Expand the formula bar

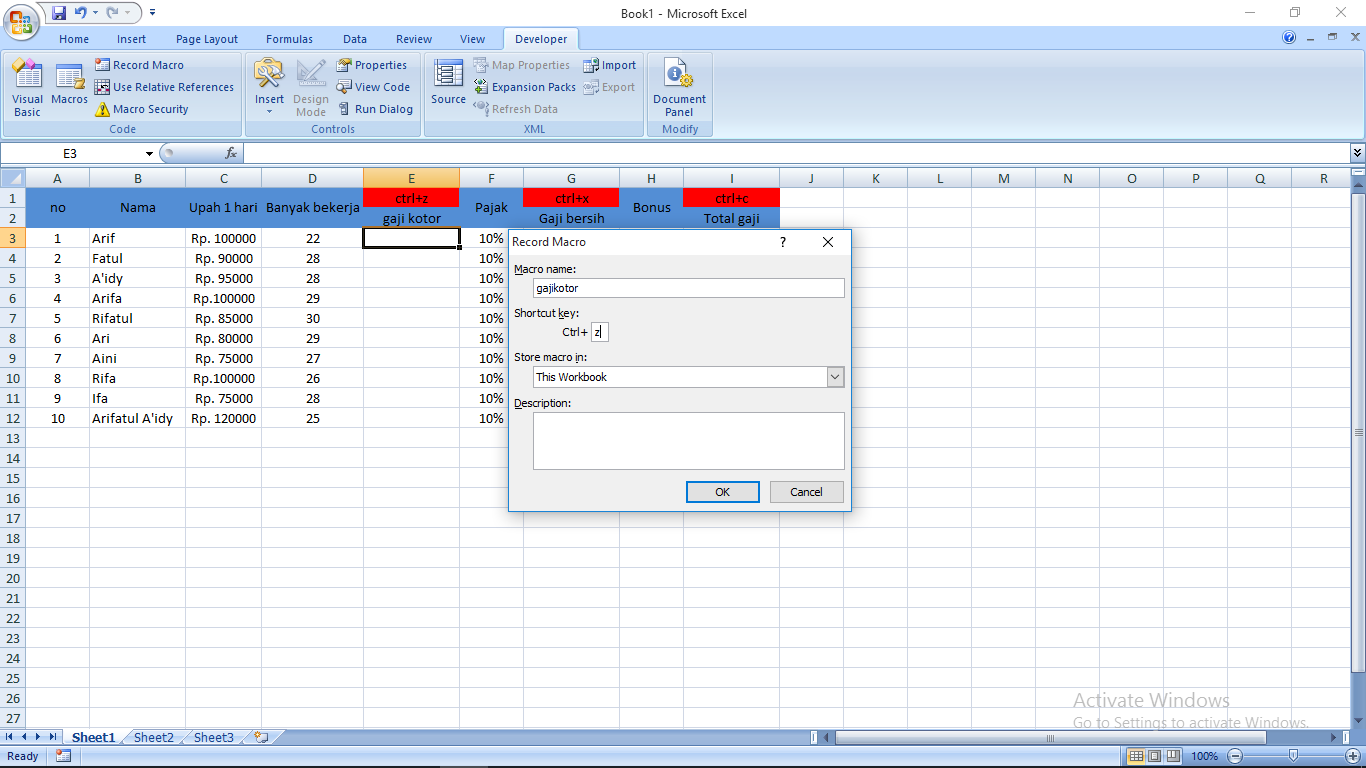click(x=1357, y=153)
